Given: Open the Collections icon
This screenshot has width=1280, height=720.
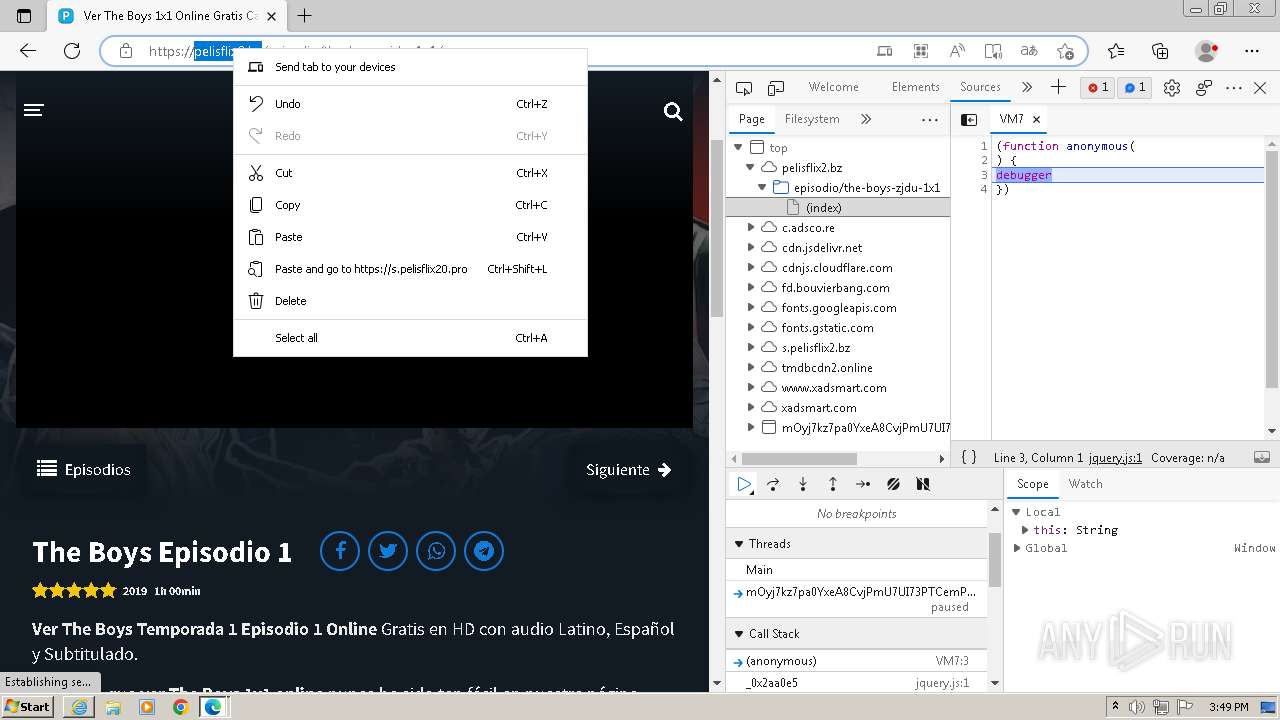Looking at the screenshot, I should pyautogui.click(x=1160, y=51).
